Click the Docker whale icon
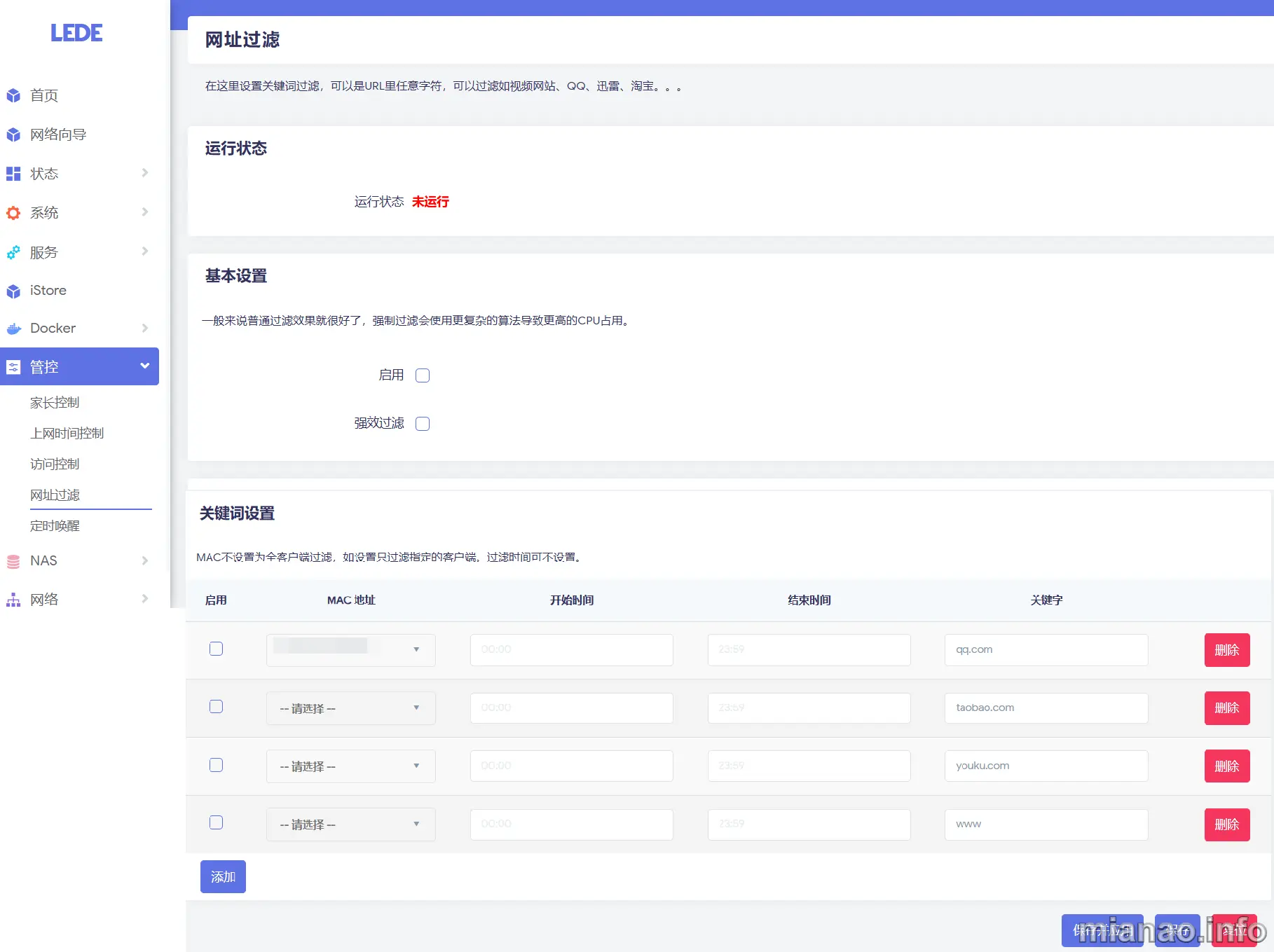Screen dimensions: 1274x952 (x=13, y=329)
